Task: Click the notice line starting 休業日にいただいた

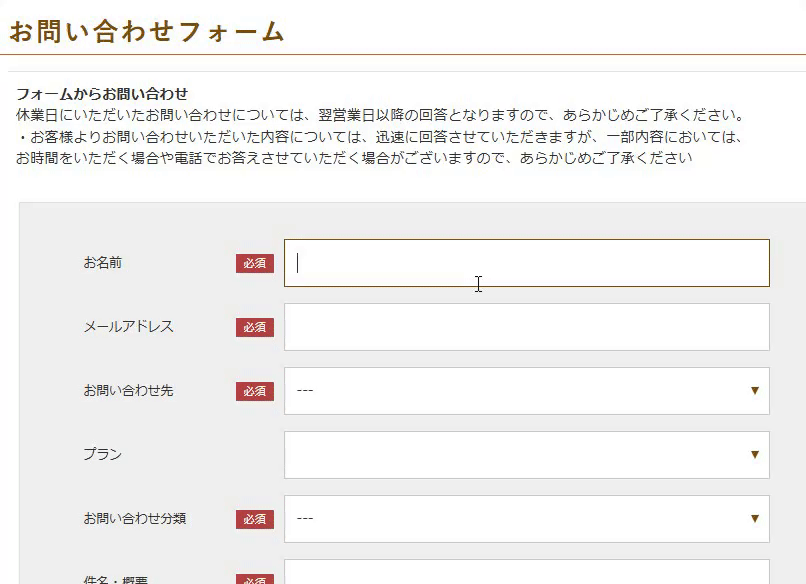Action: tap(380, 115)
